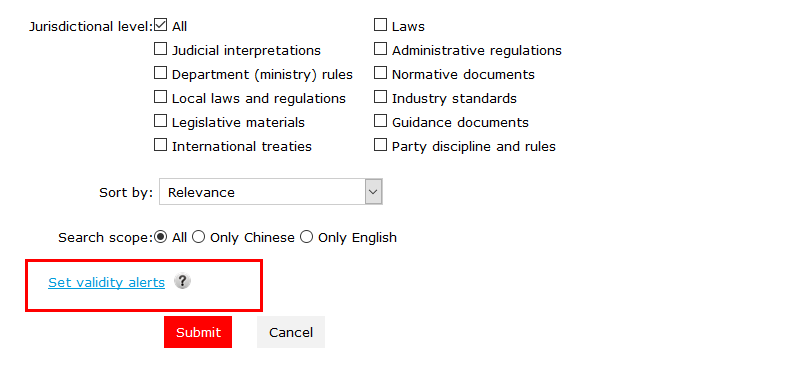Check the Normative documents option
The width and height of the screenshot is (804, 372).
[x=380, y=73]
